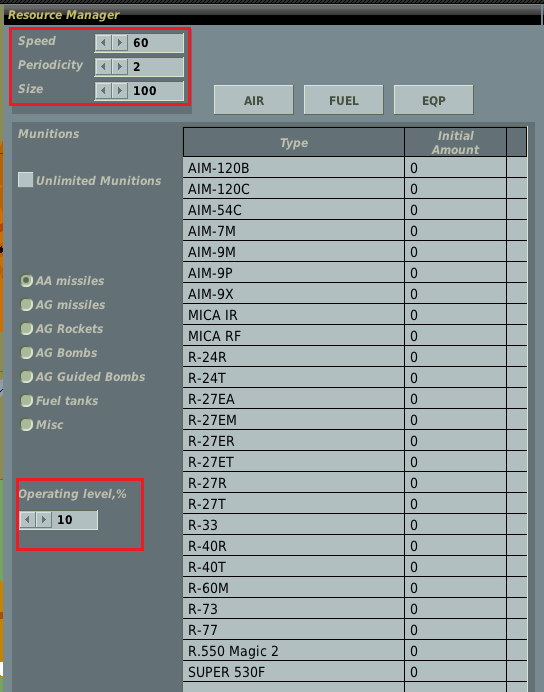Select the R-27EM row
This screenshot has height=692, width=544.
point(355,420)
